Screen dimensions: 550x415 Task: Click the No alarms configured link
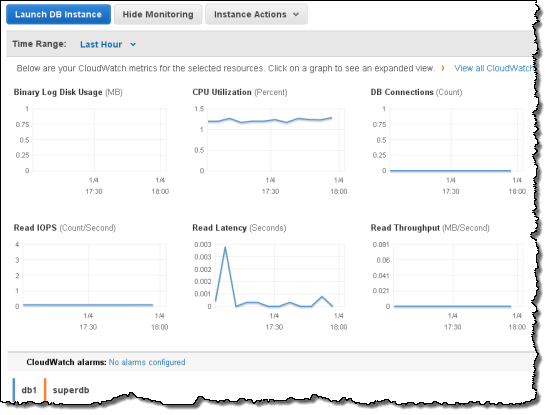[147, 362]
